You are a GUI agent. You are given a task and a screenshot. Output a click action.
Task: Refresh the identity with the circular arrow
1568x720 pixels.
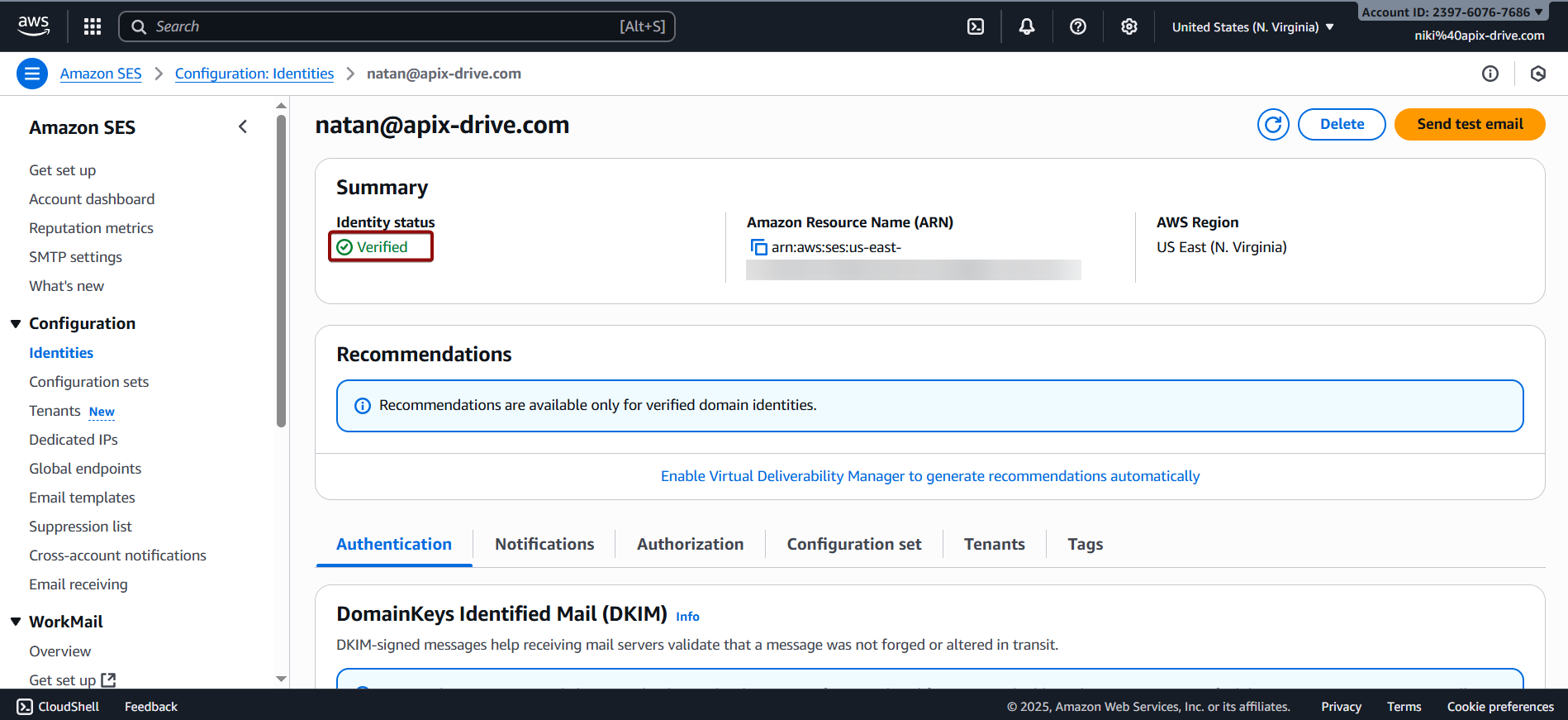1273,125
